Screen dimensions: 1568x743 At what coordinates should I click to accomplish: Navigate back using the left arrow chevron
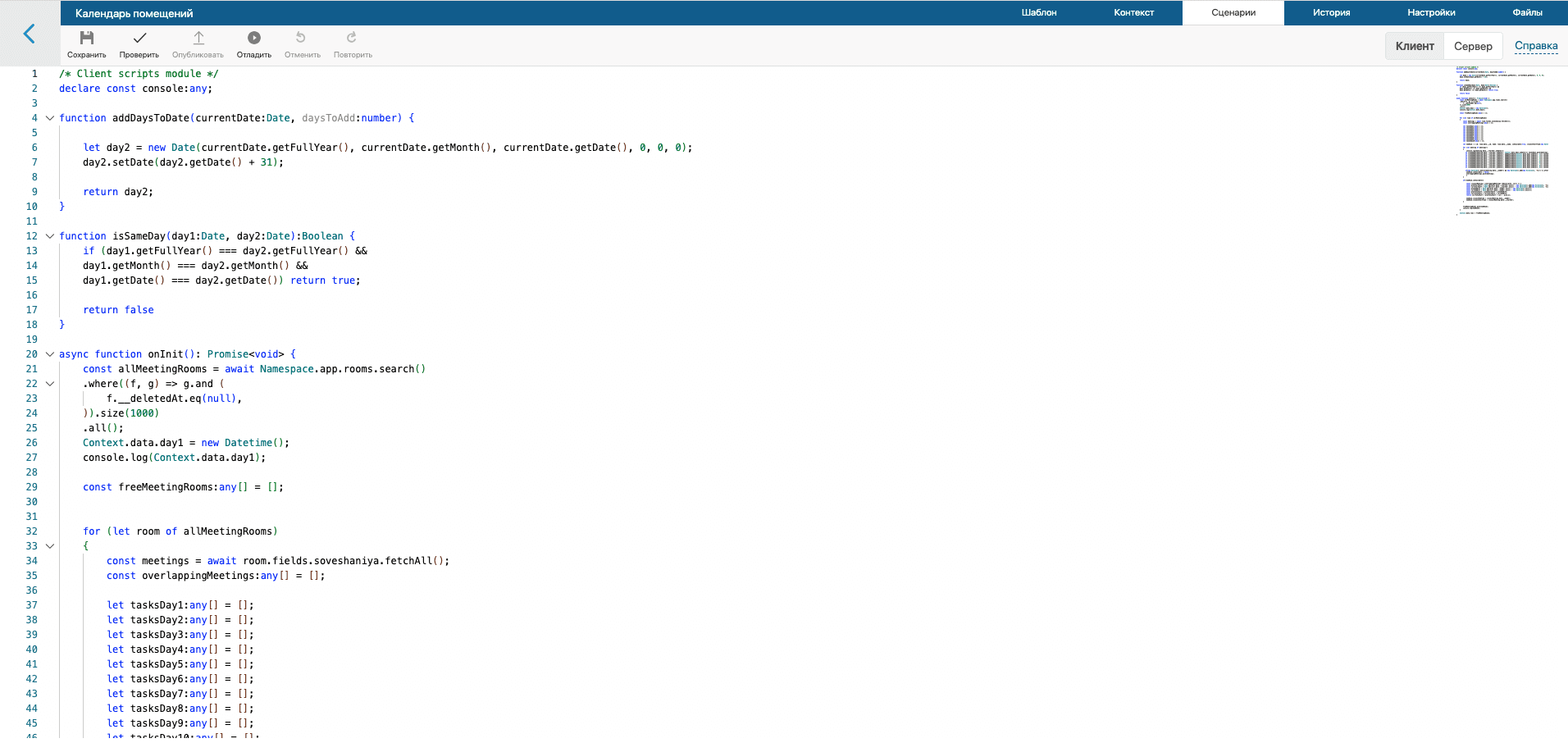pyautogui.click(x=30, y=34)
